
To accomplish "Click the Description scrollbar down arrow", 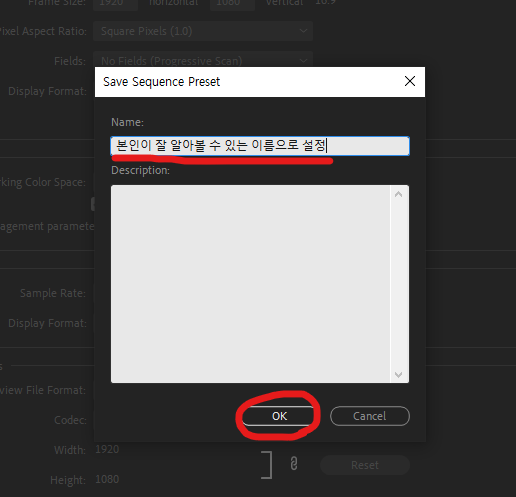I will [398, 374].
